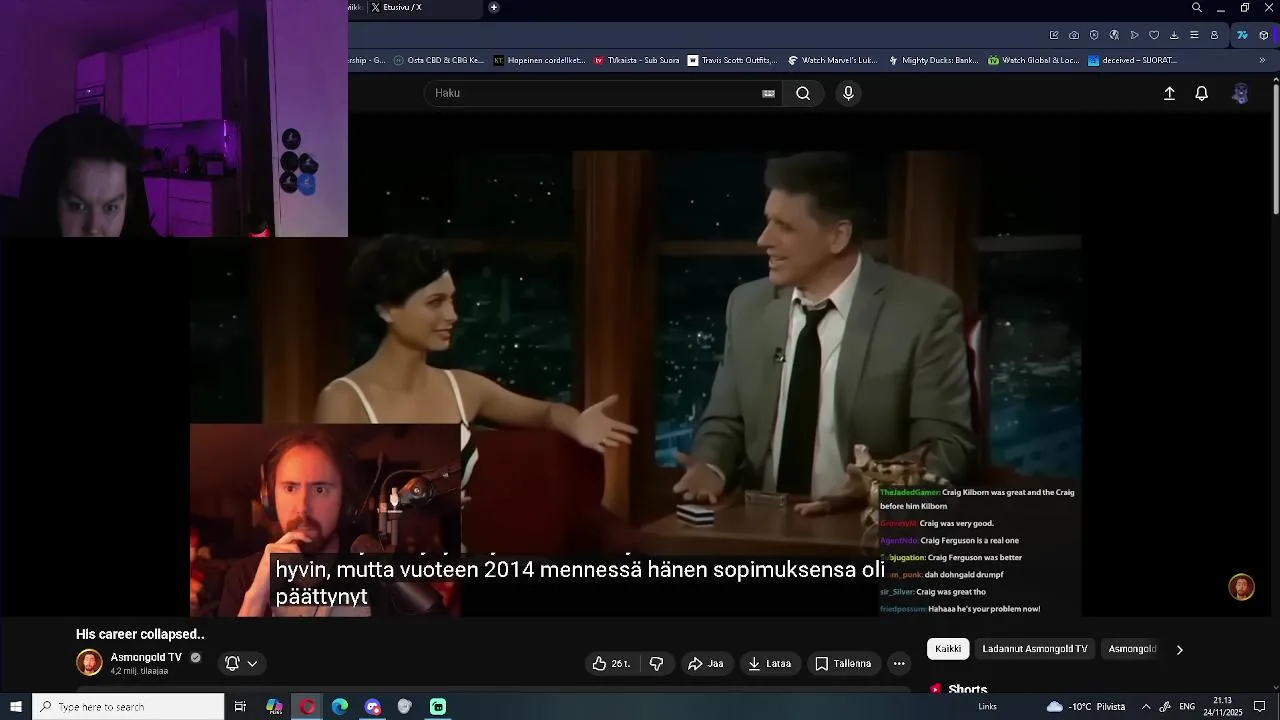Click floating channel avatar at page right edge

tap(1241, 587)
